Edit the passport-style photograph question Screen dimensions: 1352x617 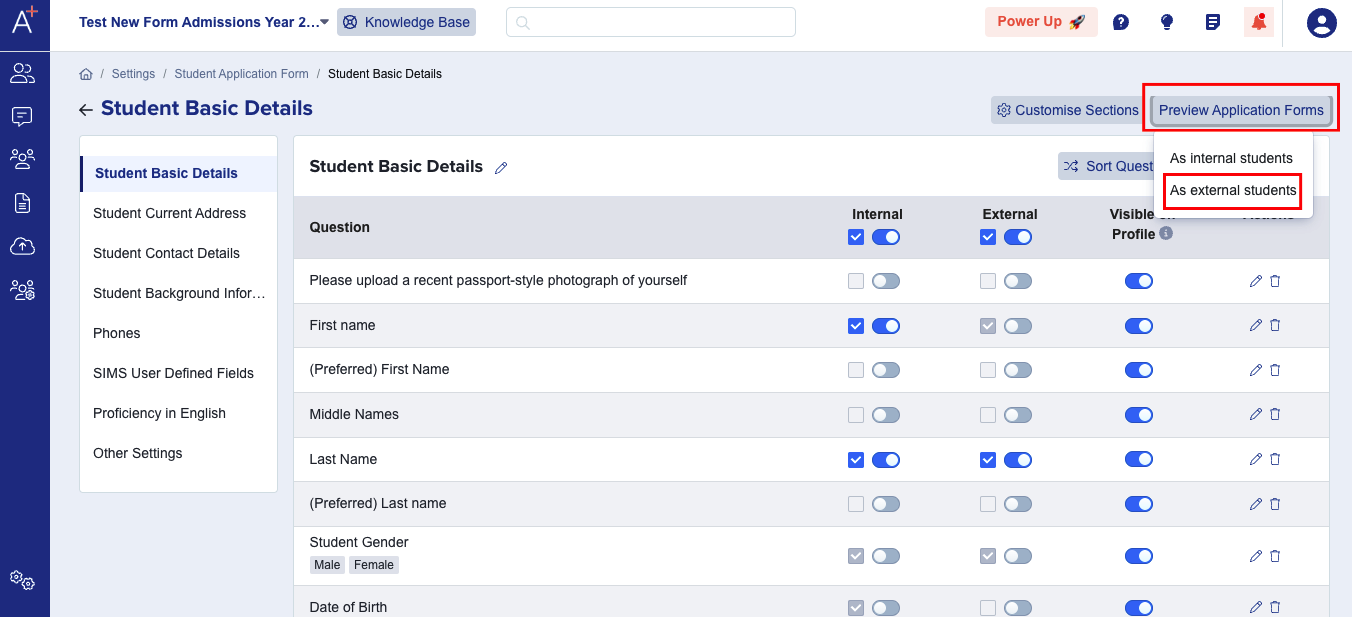coord(1256,281)
